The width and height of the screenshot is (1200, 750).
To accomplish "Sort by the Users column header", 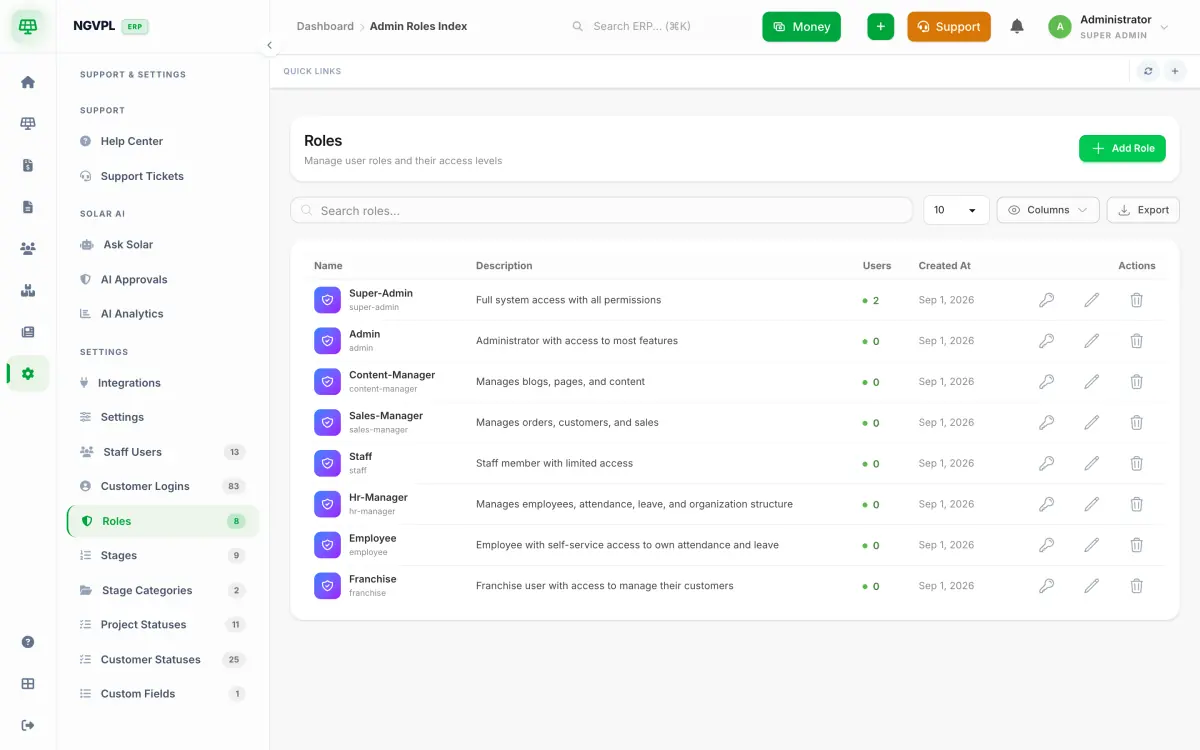I will click(x=877, y=266).
